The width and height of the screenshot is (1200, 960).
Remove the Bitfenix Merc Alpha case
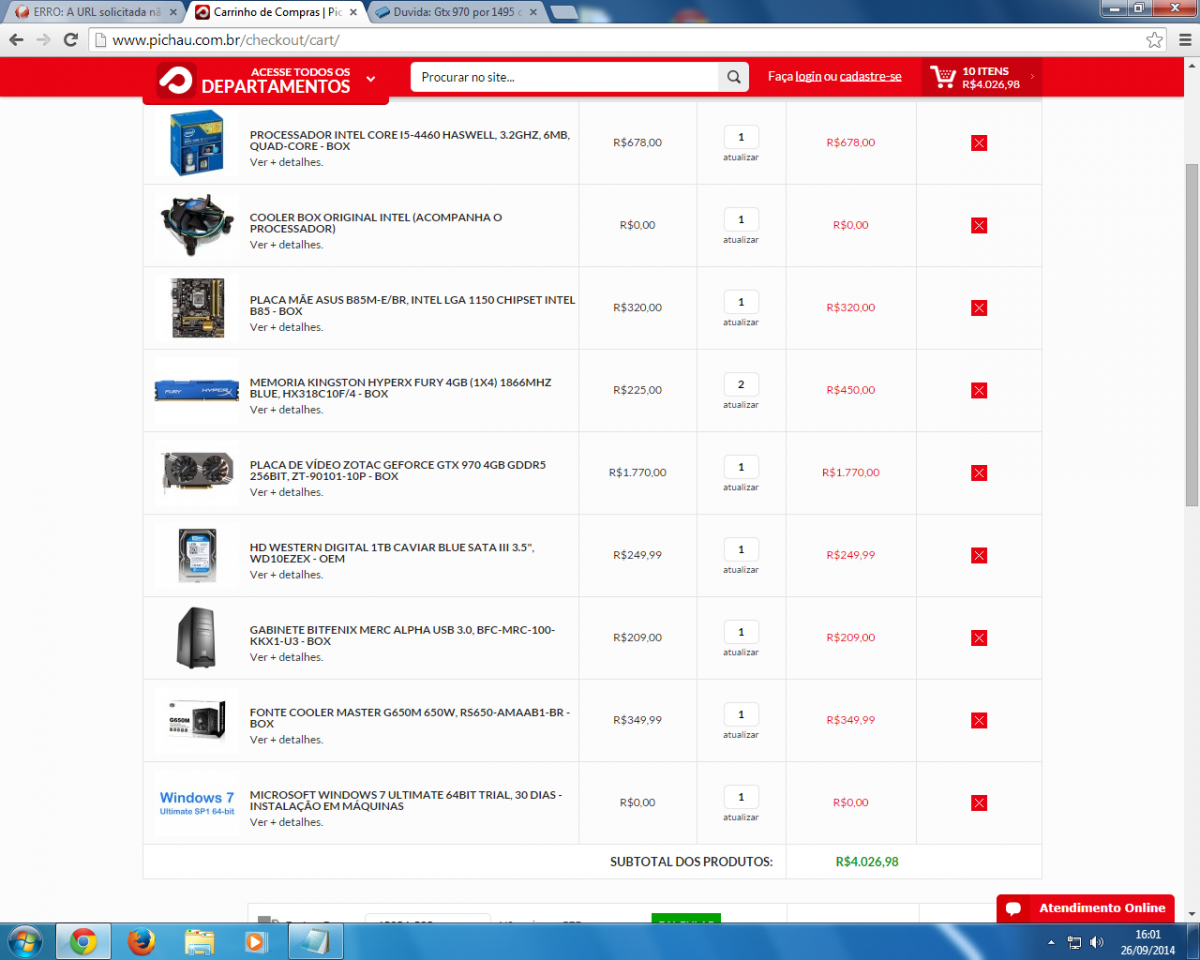[x=979, y=638]
